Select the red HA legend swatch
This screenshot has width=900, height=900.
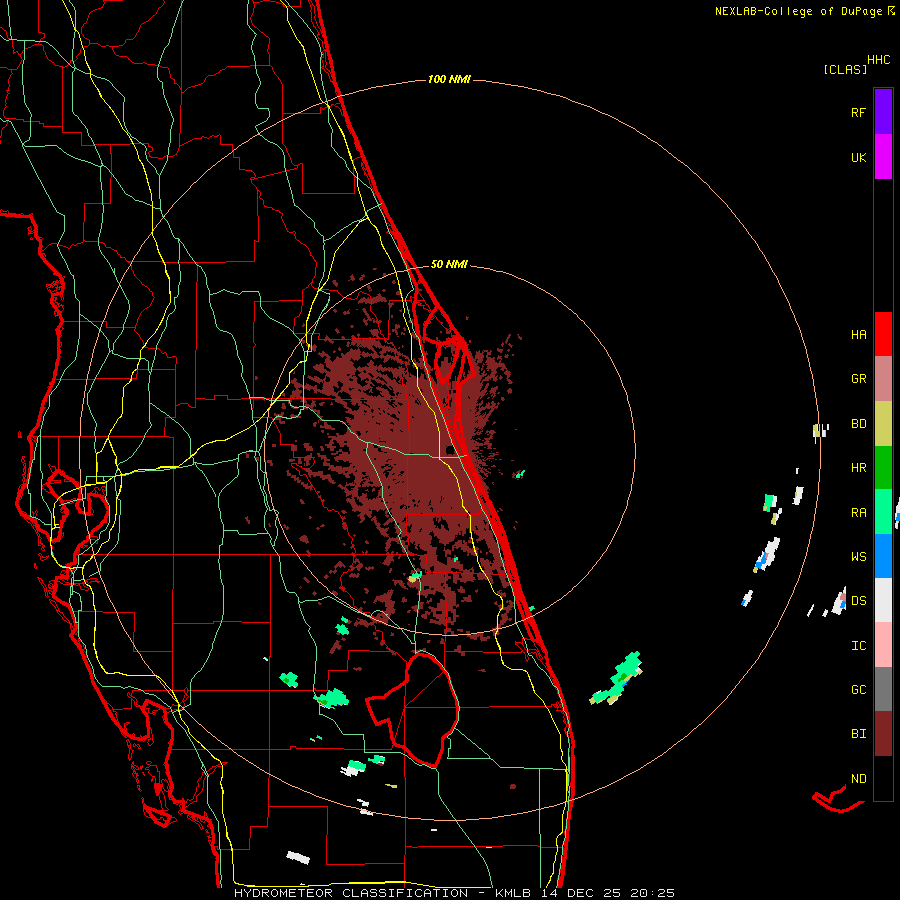(883, 334)
